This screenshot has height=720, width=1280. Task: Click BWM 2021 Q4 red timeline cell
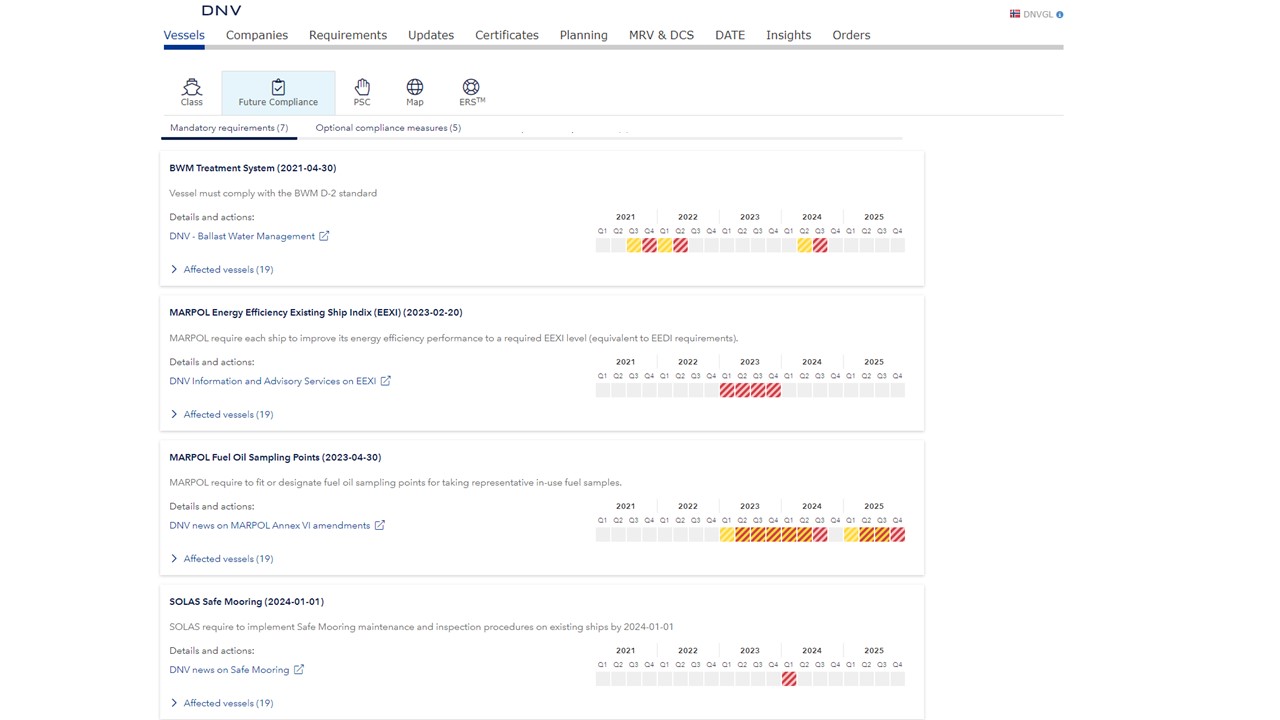point(649,246)
